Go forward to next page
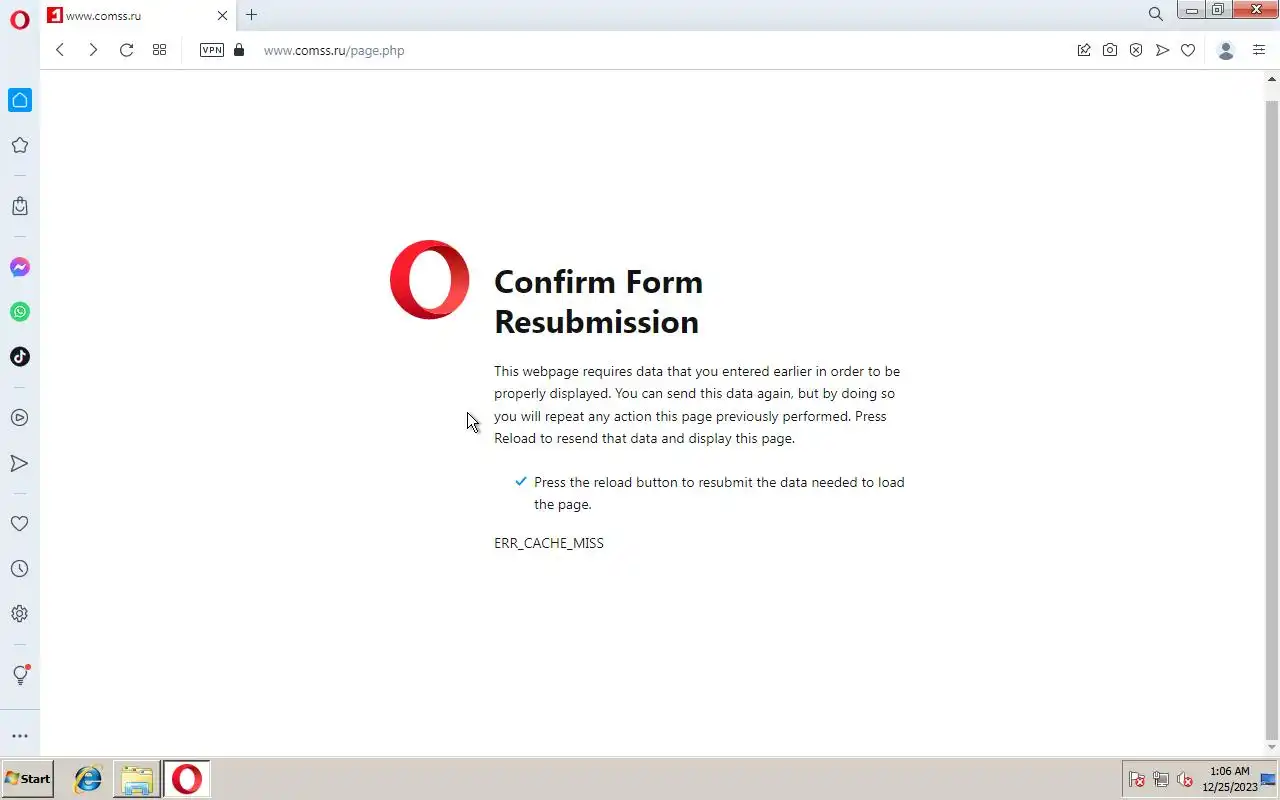The height and width of the screenshot is (800, 1280). 93,50
